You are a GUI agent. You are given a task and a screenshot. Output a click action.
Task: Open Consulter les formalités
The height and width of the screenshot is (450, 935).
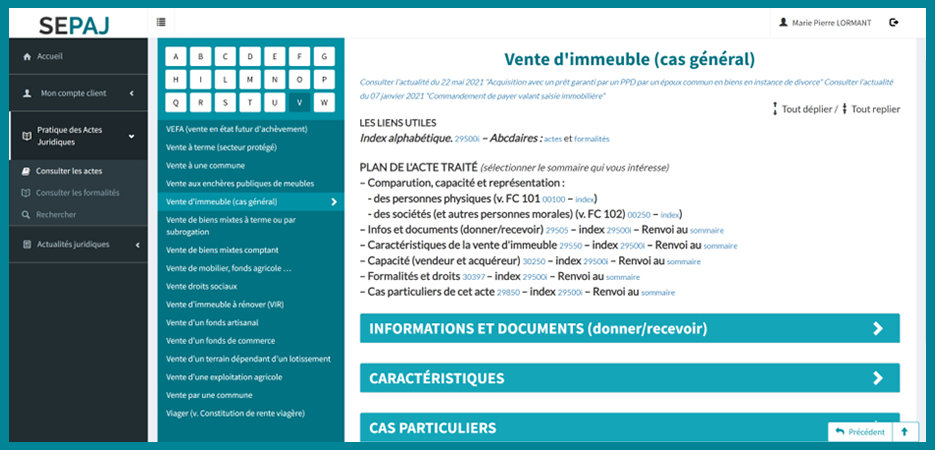(x=71, y=193)
